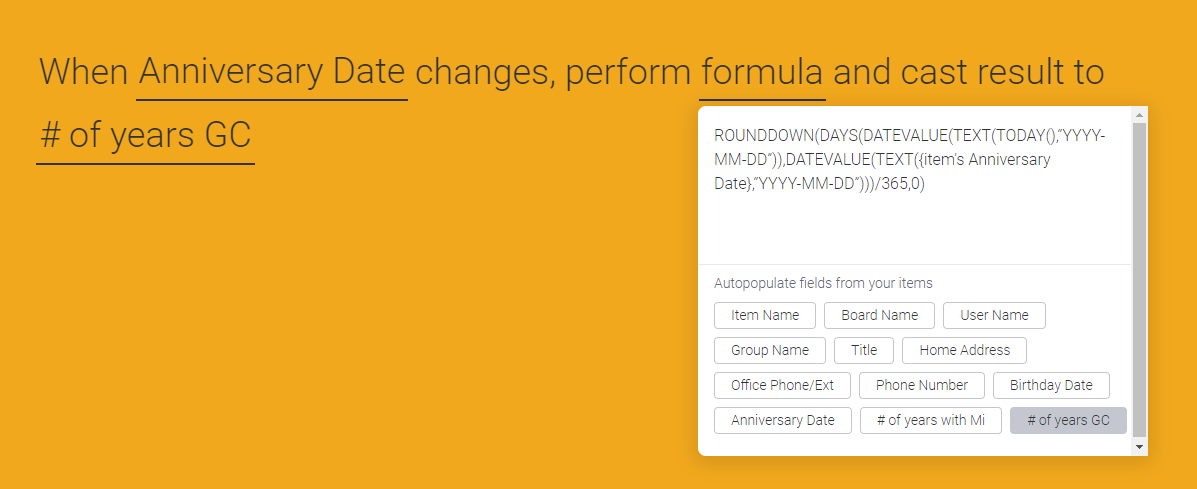The height and width of the screenshot is (489, 1197).
Task: Click the '# of years with Mi' chip
Action: coord(930,420)
